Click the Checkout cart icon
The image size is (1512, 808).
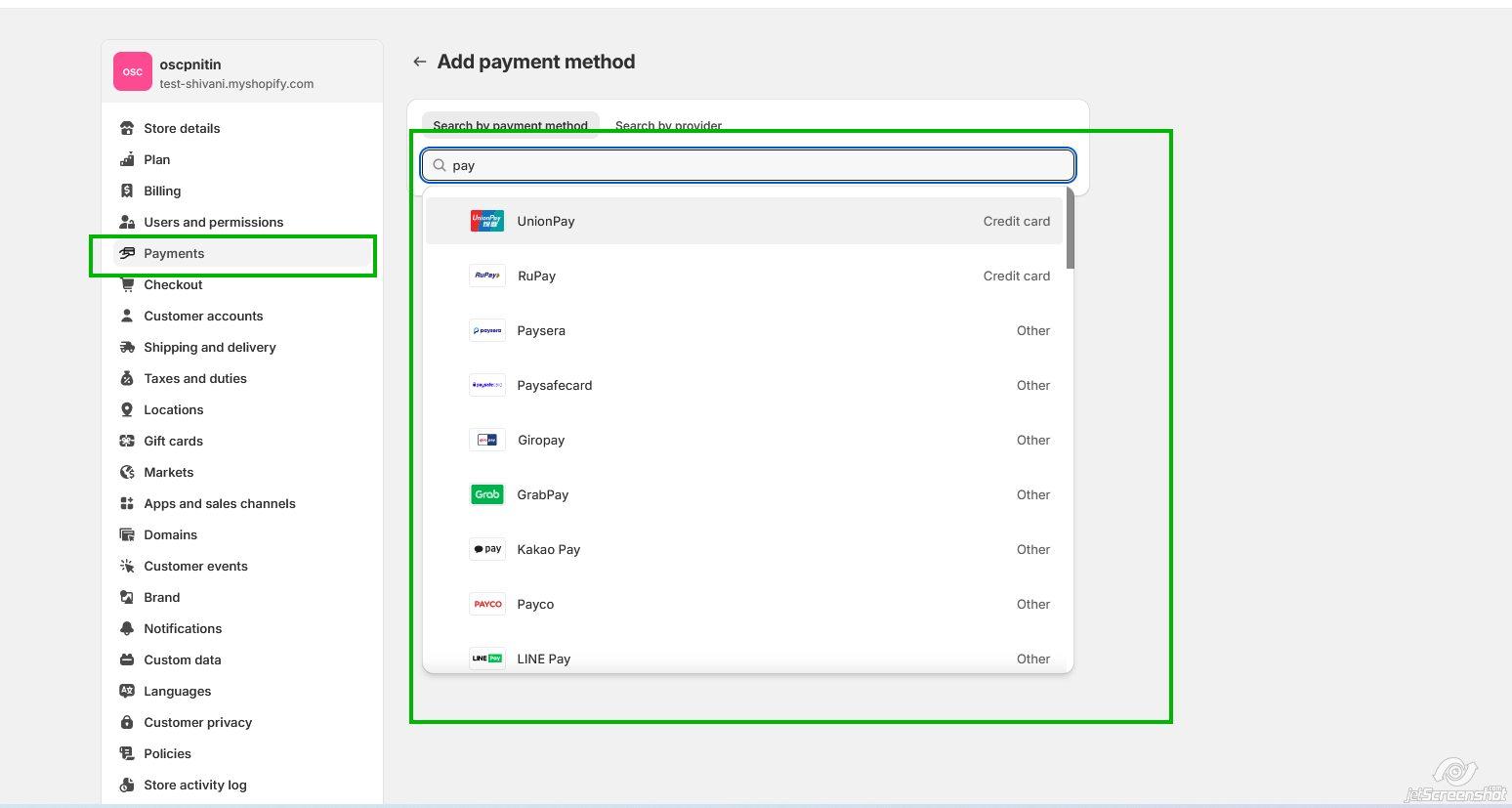(127, 284)
